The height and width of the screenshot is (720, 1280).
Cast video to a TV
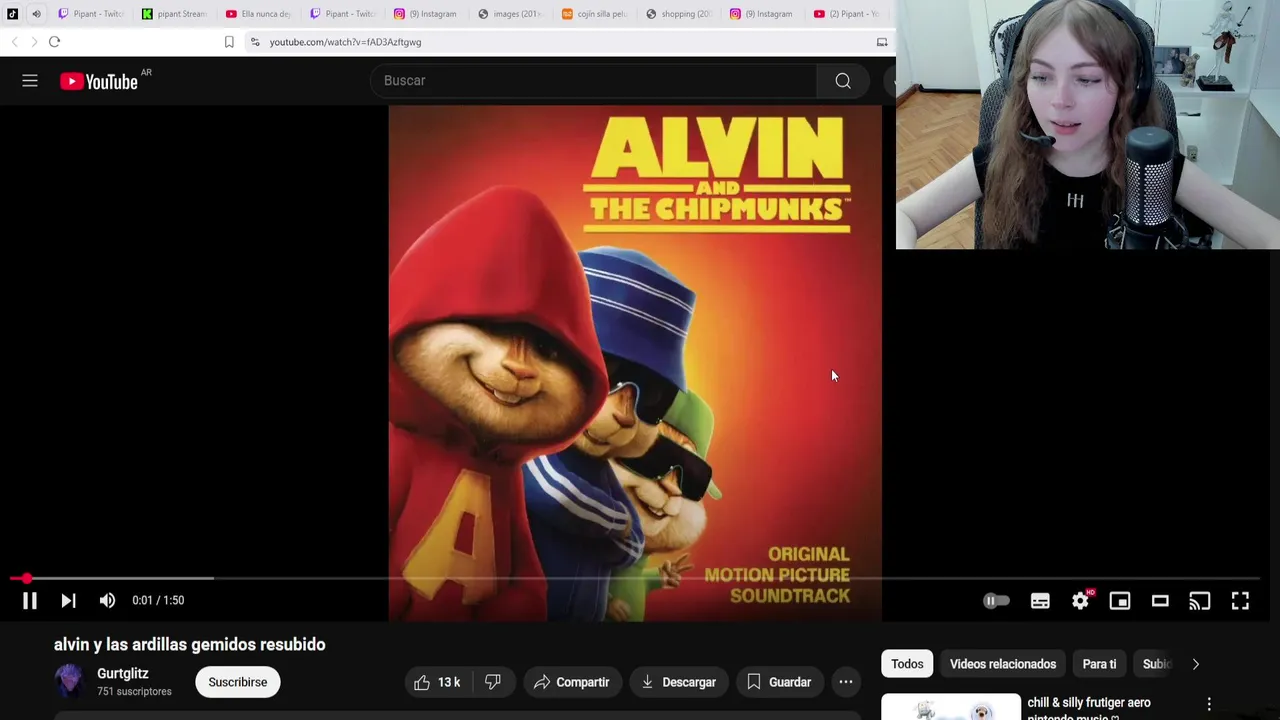[1200, 601]
